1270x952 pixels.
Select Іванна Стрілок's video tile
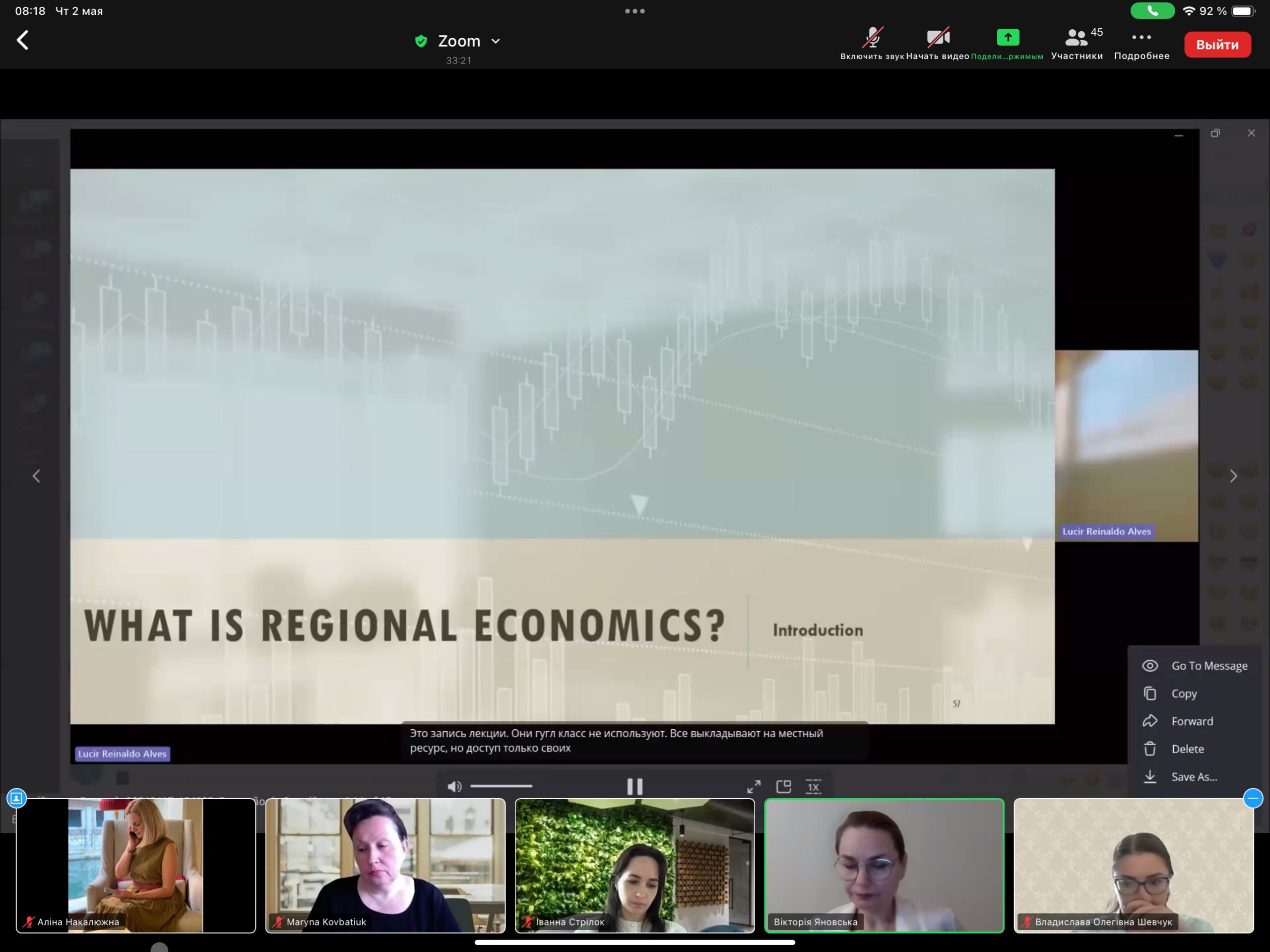tap(635, 865)
